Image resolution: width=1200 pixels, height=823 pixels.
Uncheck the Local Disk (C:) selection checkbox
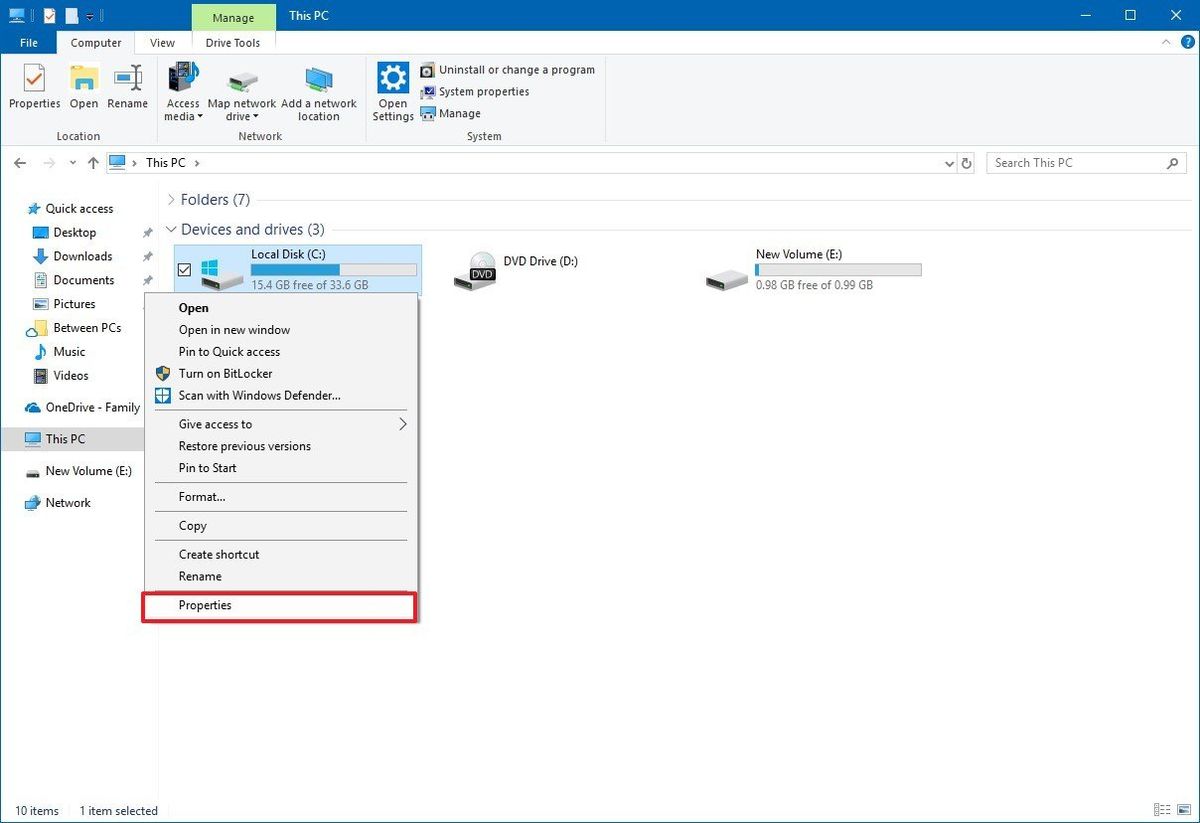tap(184, 269)
